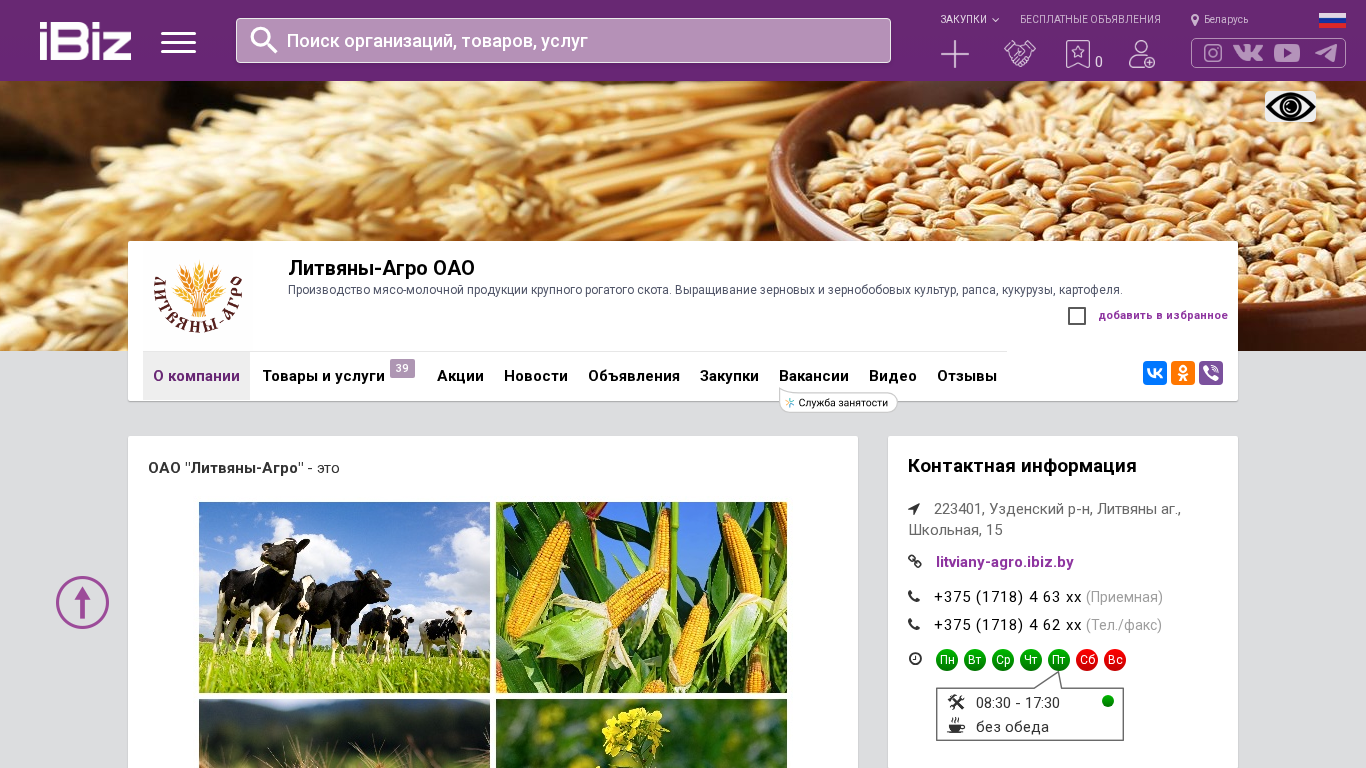
Task: Change location from Беларусь
Action: [x=1219, y=20]
